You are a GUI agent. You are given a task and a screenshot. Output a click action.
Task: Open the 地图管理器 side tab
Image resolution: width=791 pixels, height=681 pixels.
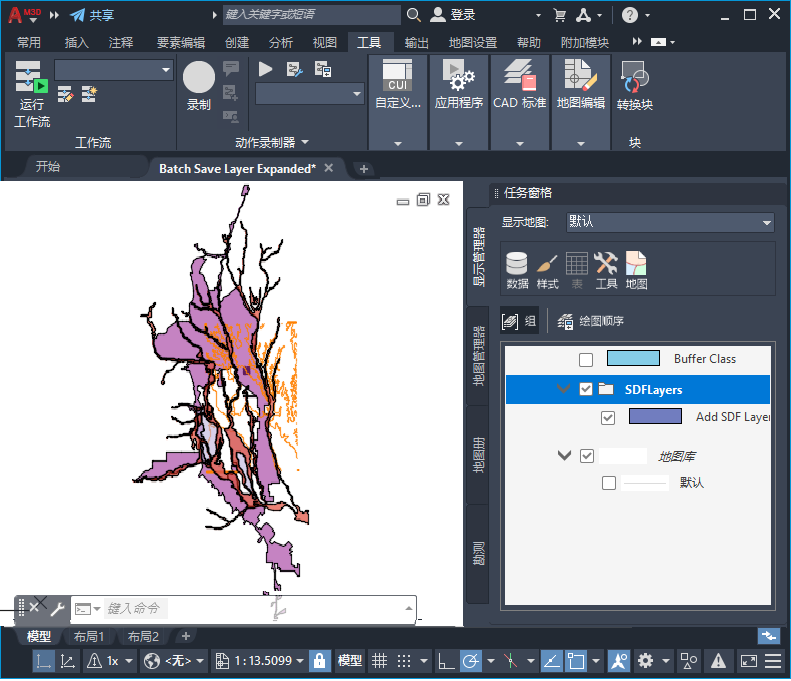[x=478, y=356]
